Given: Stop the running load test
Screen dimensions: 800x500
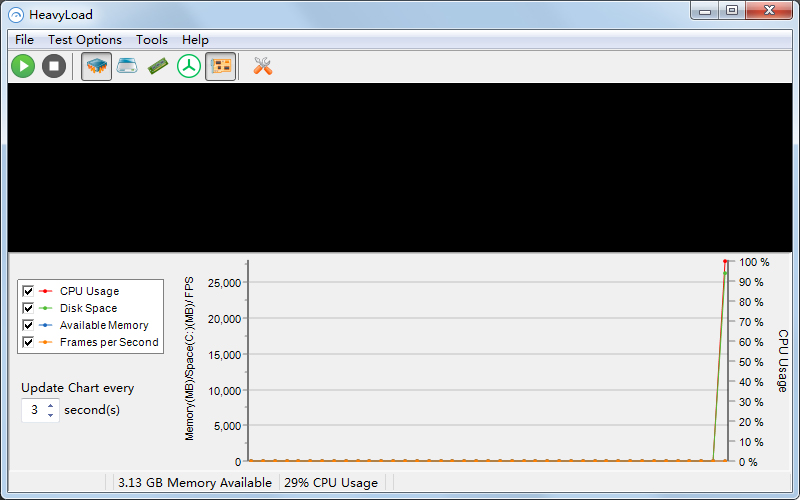Looking at the screenshot, I should point(54,67).
